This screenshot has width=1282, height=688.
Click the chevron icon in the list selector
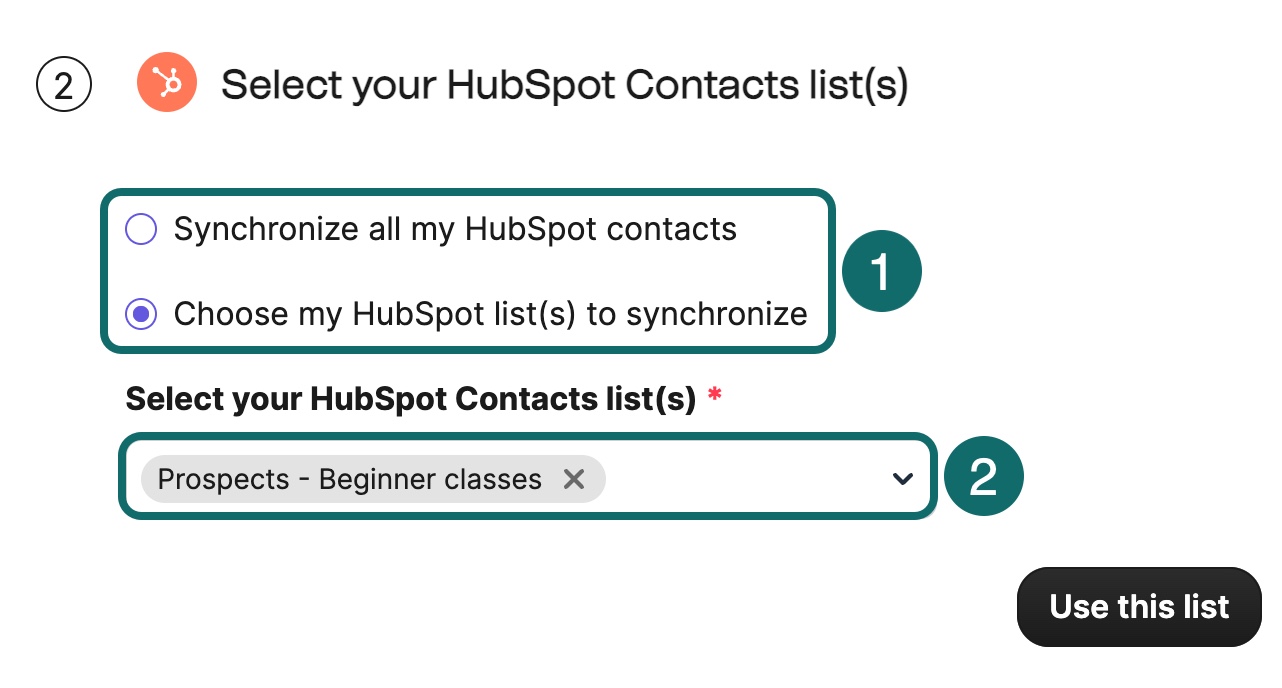pos(902,478)
